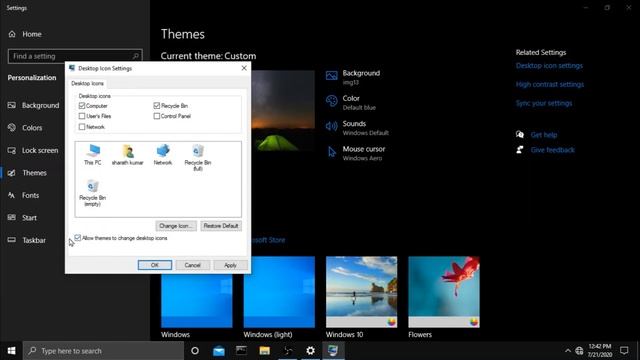Click the network globe tray icon
The height and width of the screenshot is (360, 640).
point(579,351)
